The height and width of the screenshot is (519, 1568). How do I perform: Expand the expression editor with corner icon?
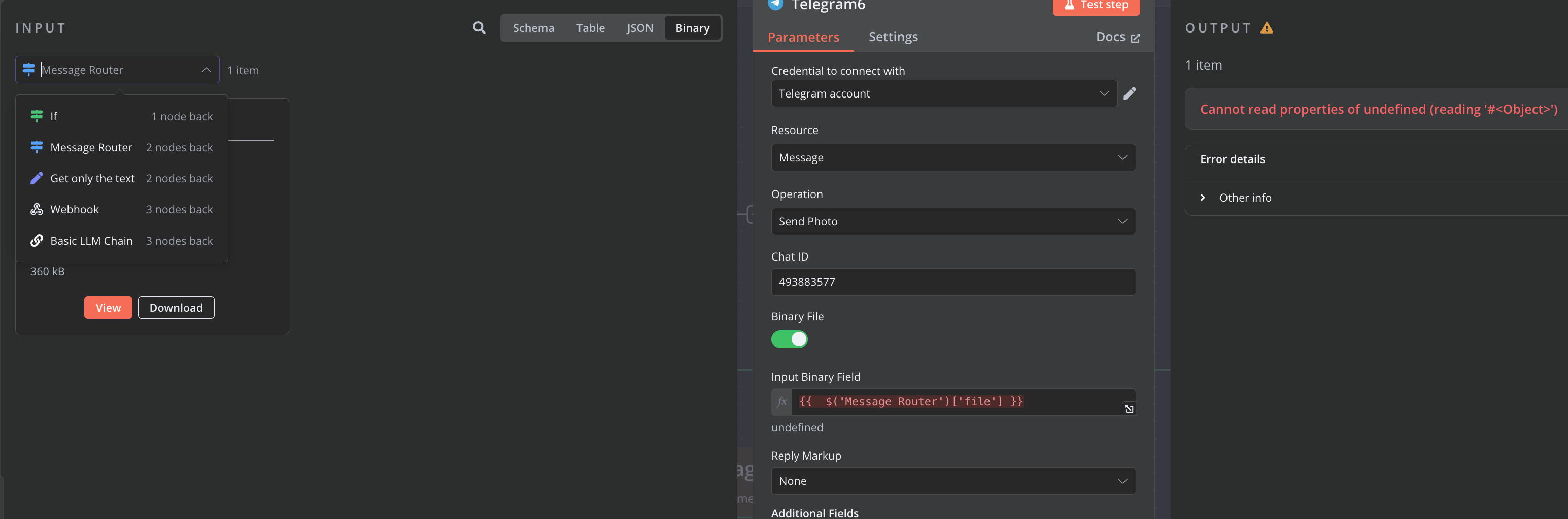click(x=1129, y=409)
